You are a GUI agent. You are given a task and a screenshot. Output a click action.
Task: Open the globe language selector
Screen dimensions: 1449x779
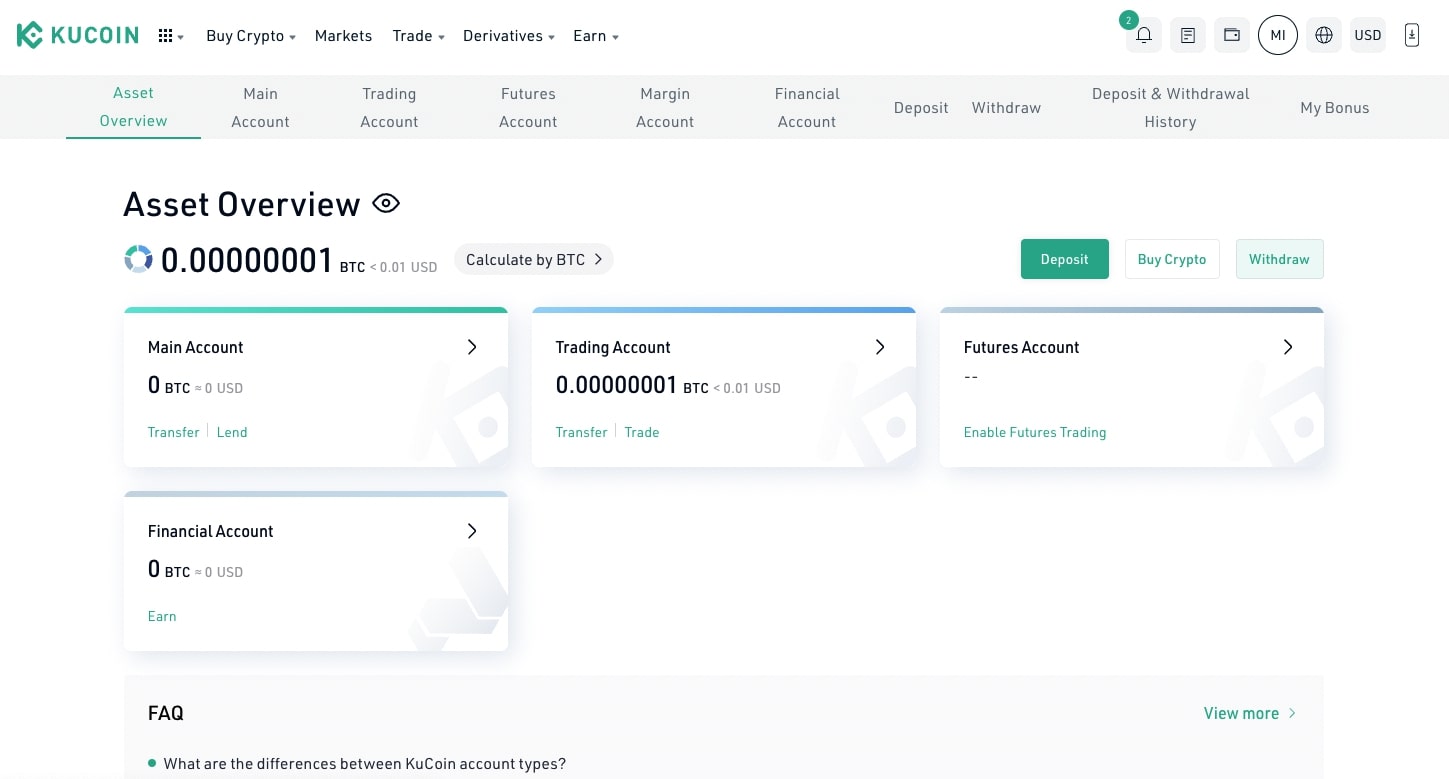pyautogui.click(x=1324, y=36)
